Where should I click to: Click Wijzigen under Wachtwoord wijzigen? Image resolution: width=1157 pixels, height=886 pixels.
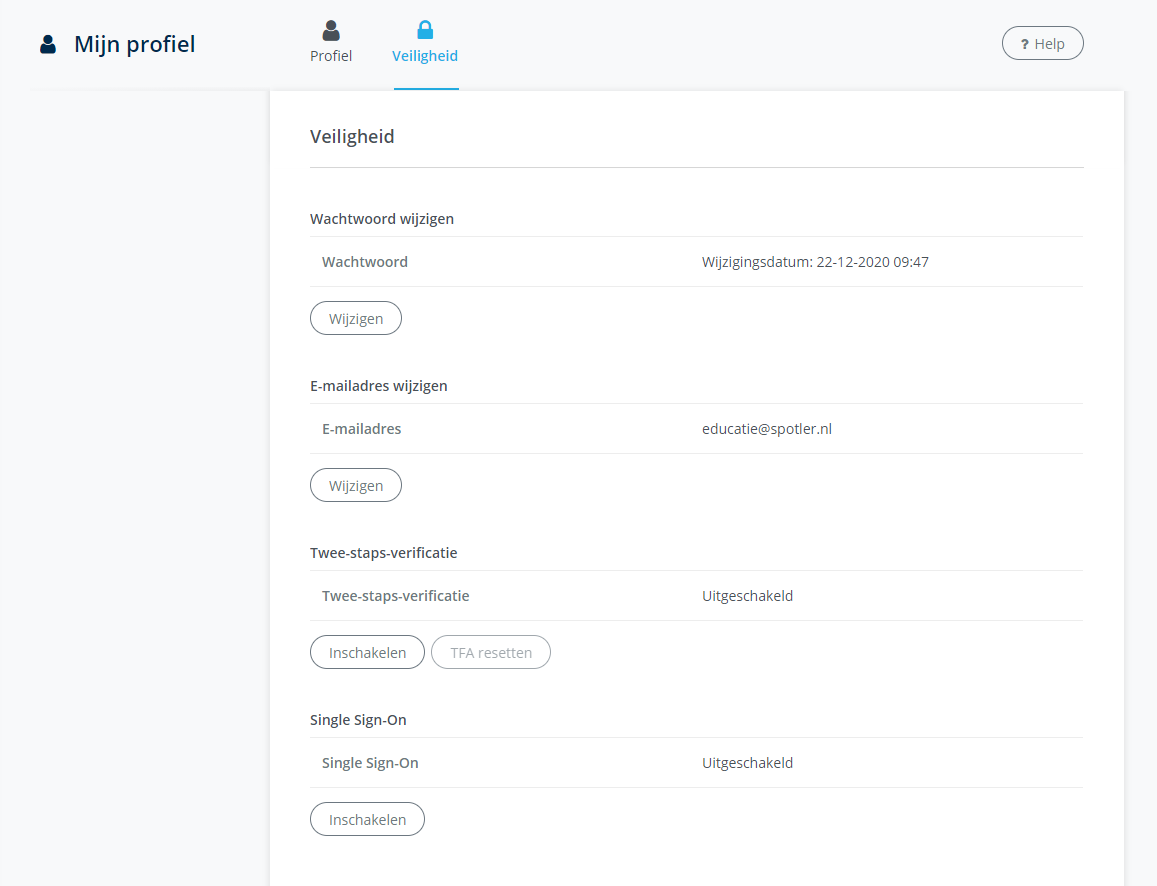(x=356, y=319)
